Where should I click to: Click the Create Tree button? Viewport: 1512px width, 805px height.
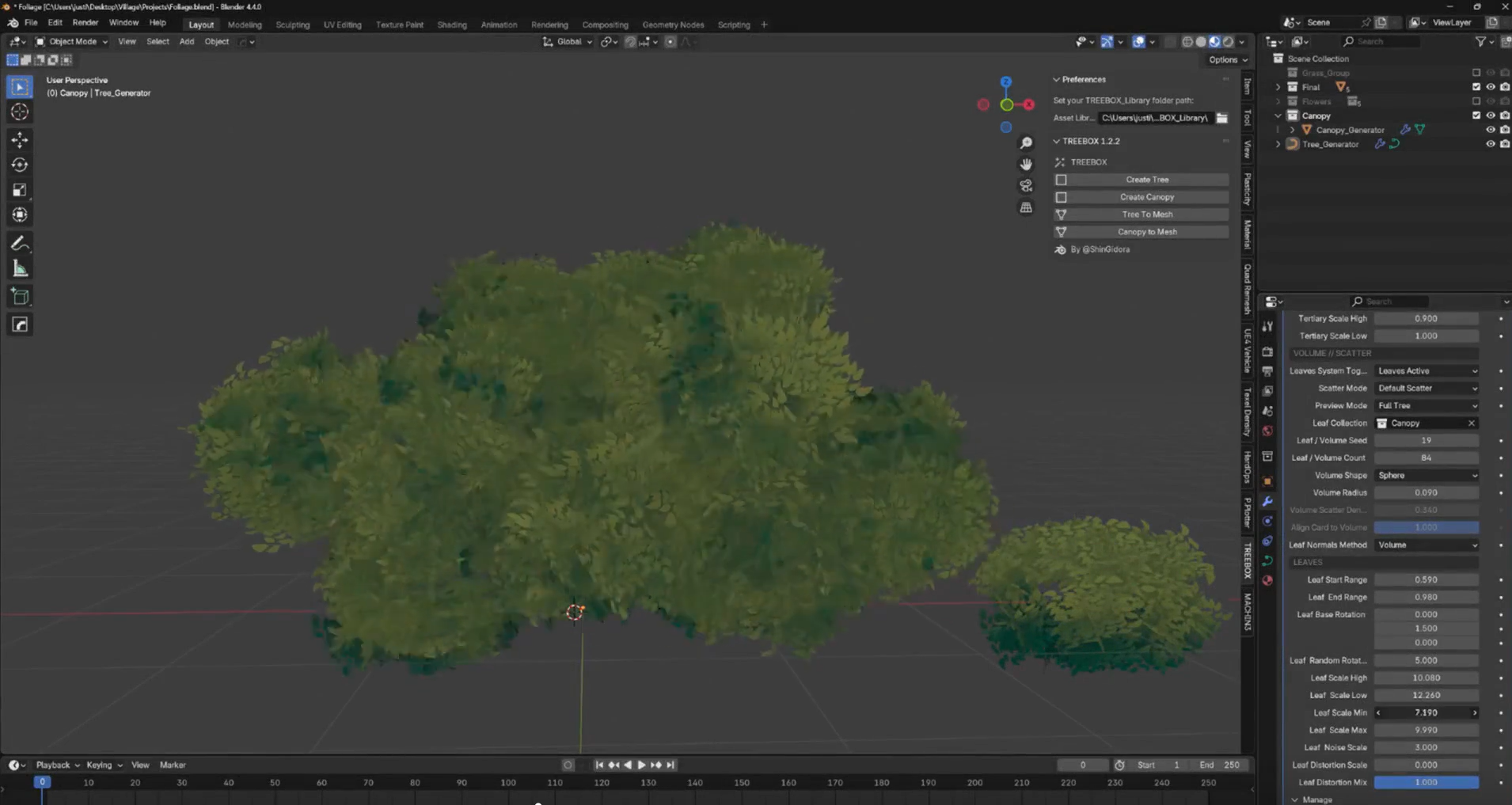[1146, 180]
